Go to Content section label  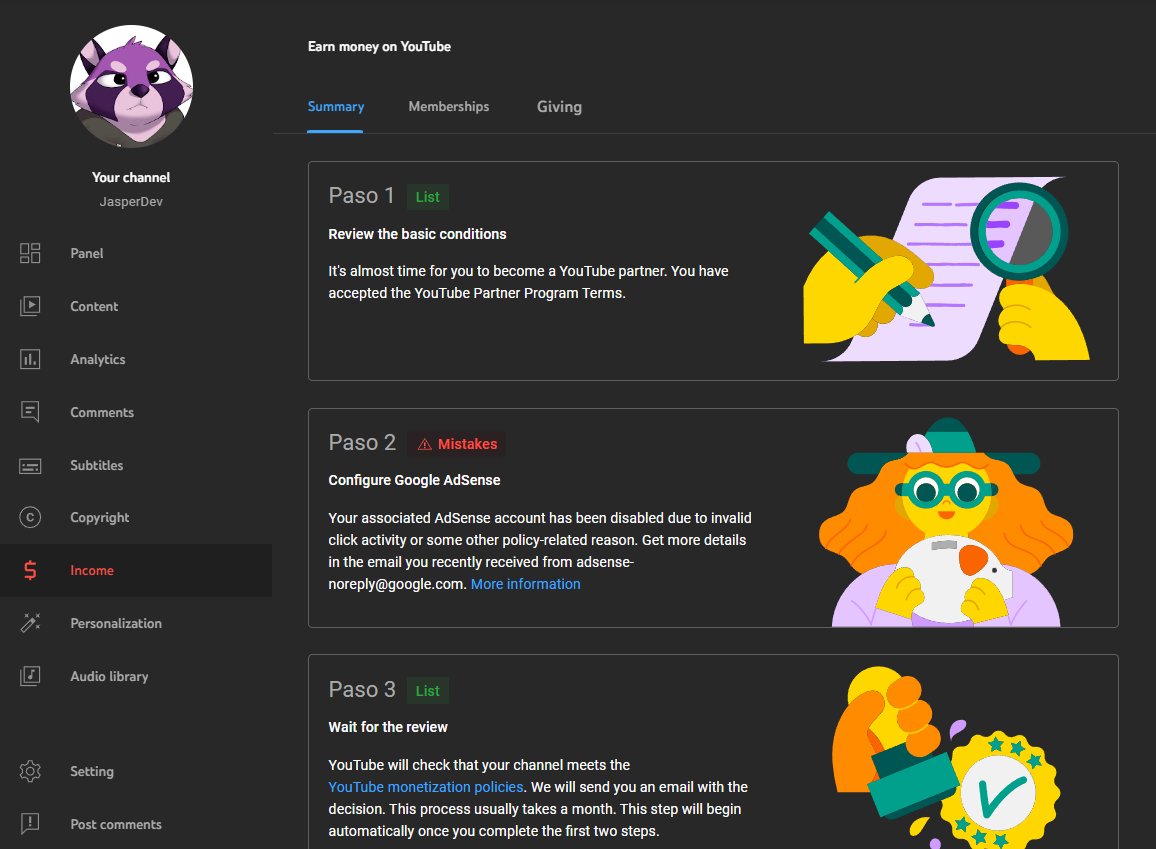click(94, 307)
